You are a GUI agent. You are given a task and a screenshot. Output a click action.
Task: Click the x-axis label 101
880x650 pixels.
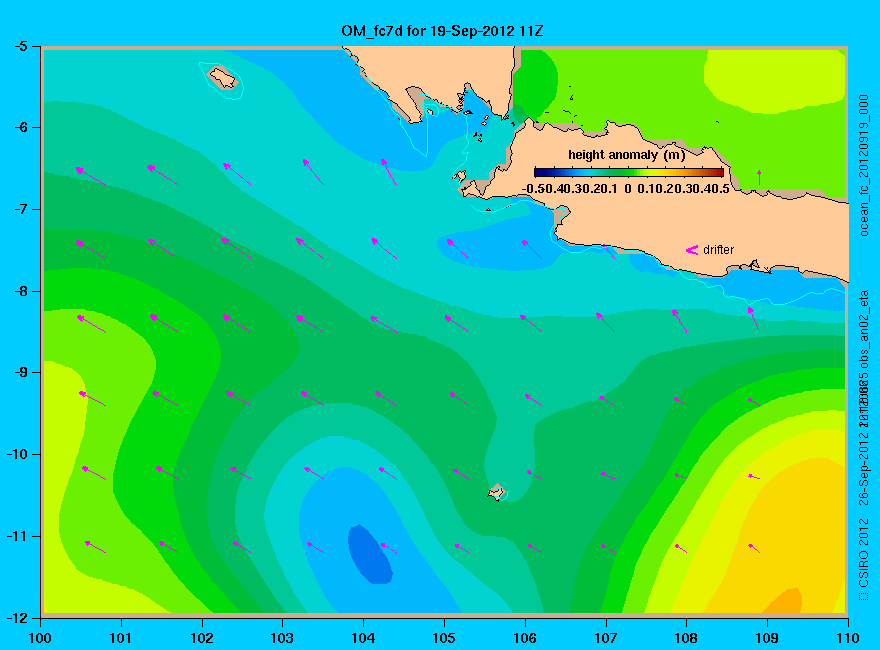pyautogui.click(x=121, y=638)
